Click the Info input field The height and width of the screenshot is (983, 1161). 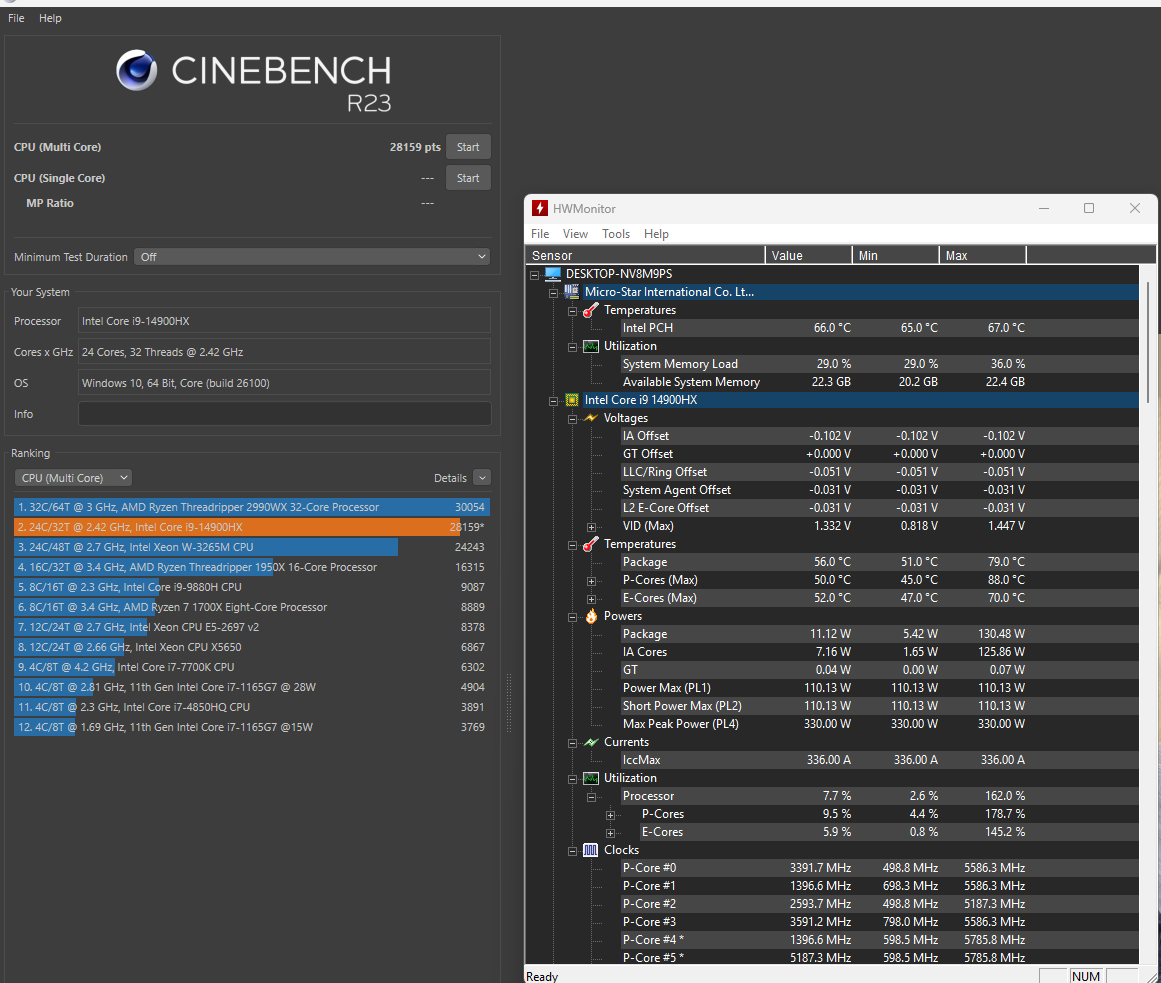(x=285, y=414)
